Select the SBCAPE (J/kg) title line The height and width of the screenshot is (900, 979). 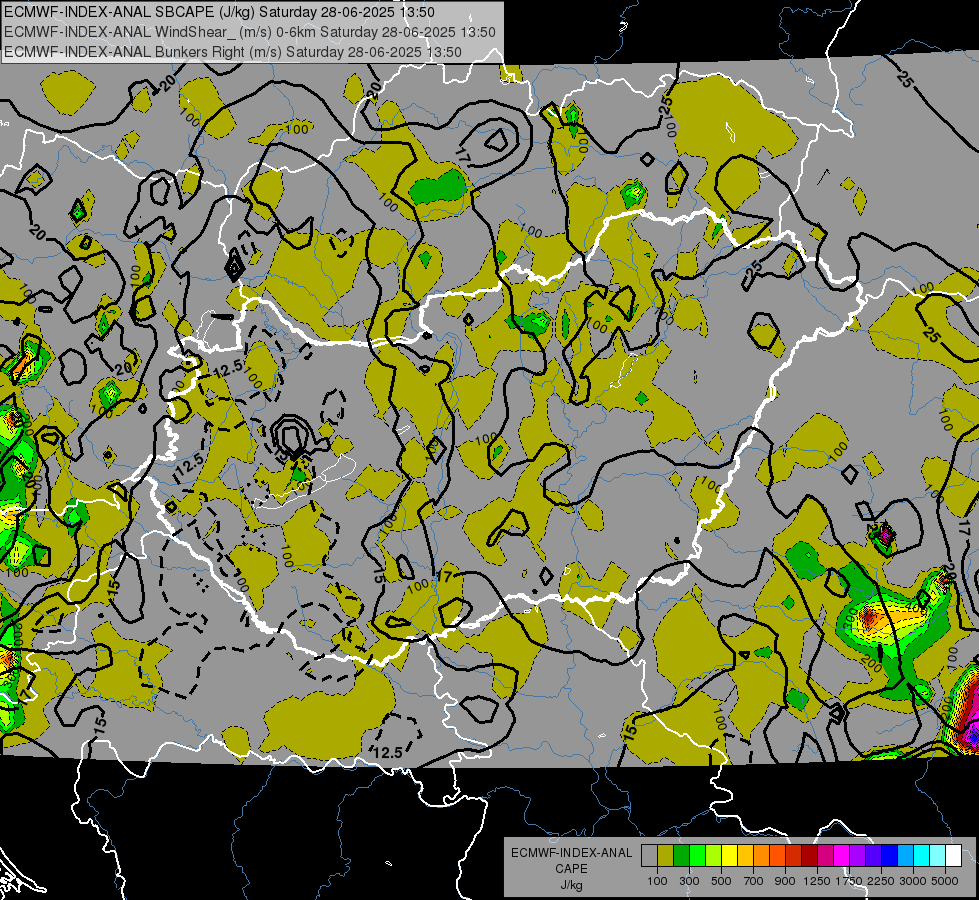click(220, 12)
